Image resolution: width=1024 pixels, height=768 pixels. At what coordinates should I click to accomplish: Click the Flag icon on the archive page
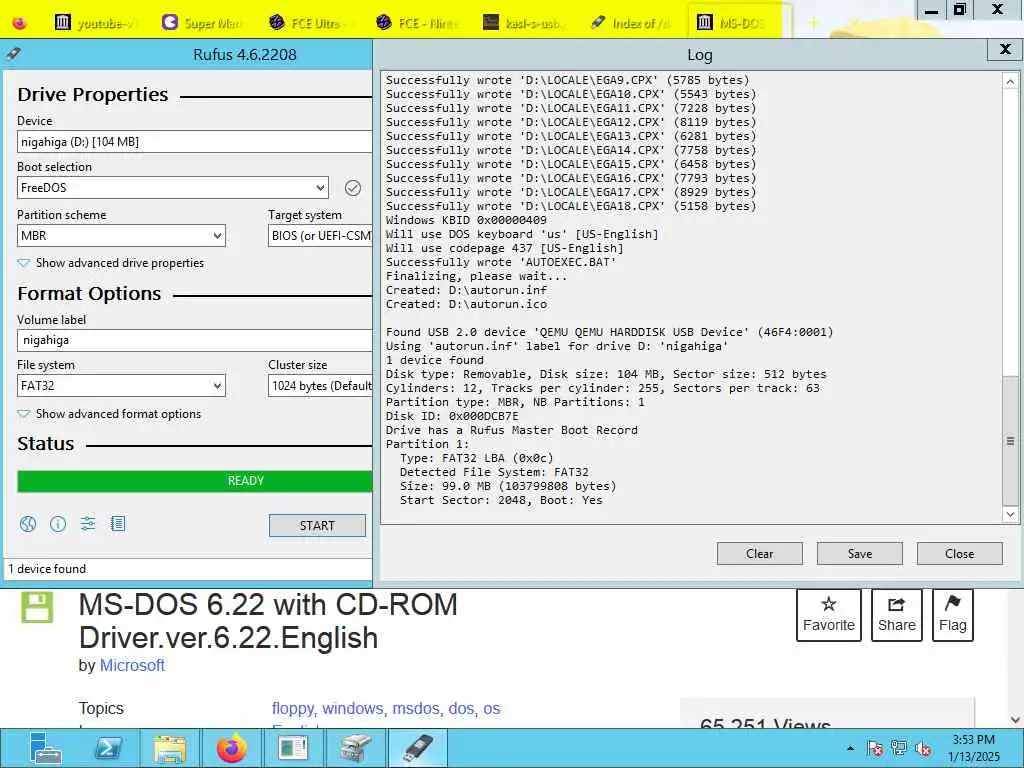pyautogui.click(x=953, y=603)
